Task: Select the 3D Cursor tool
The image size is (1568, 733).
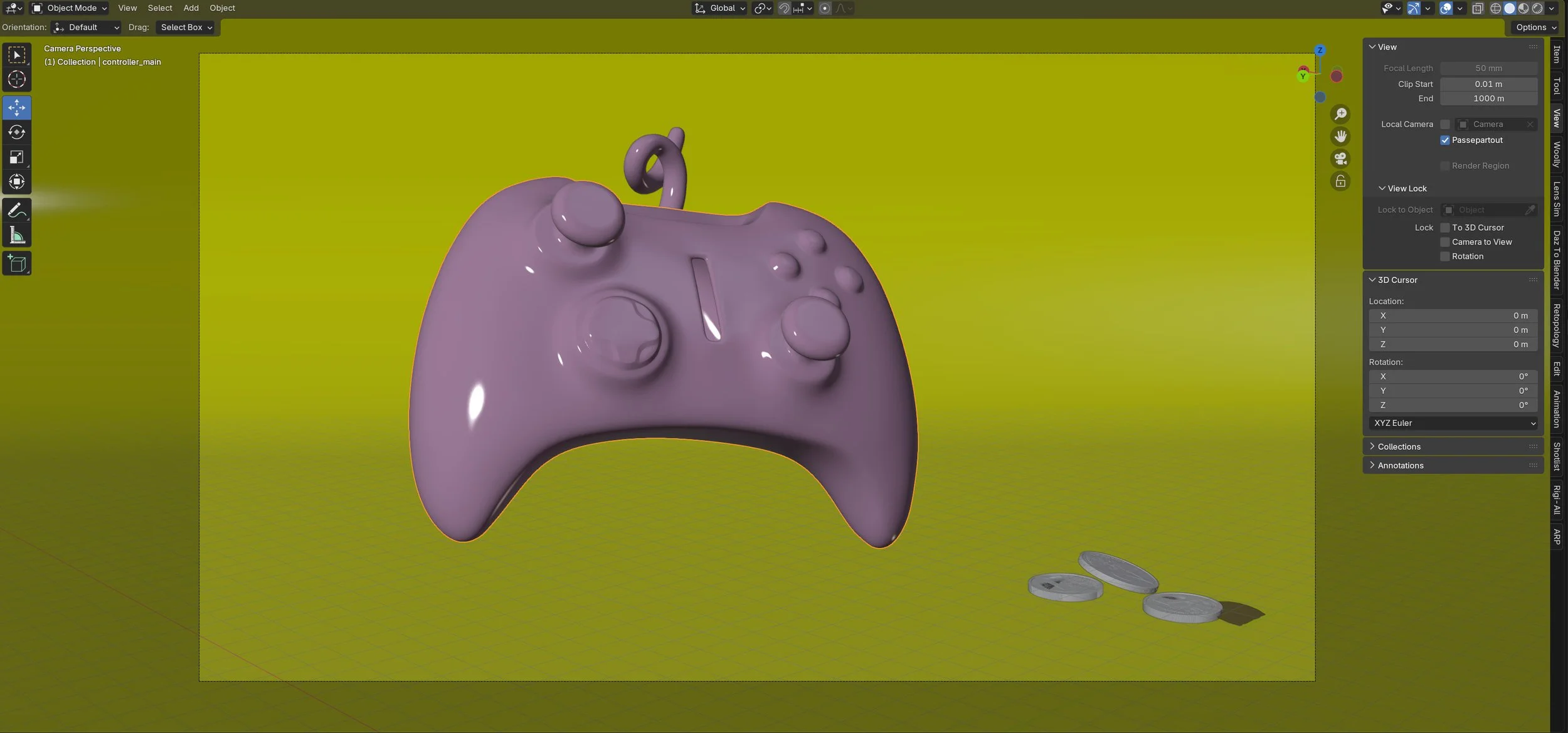Action: (17, 79)
